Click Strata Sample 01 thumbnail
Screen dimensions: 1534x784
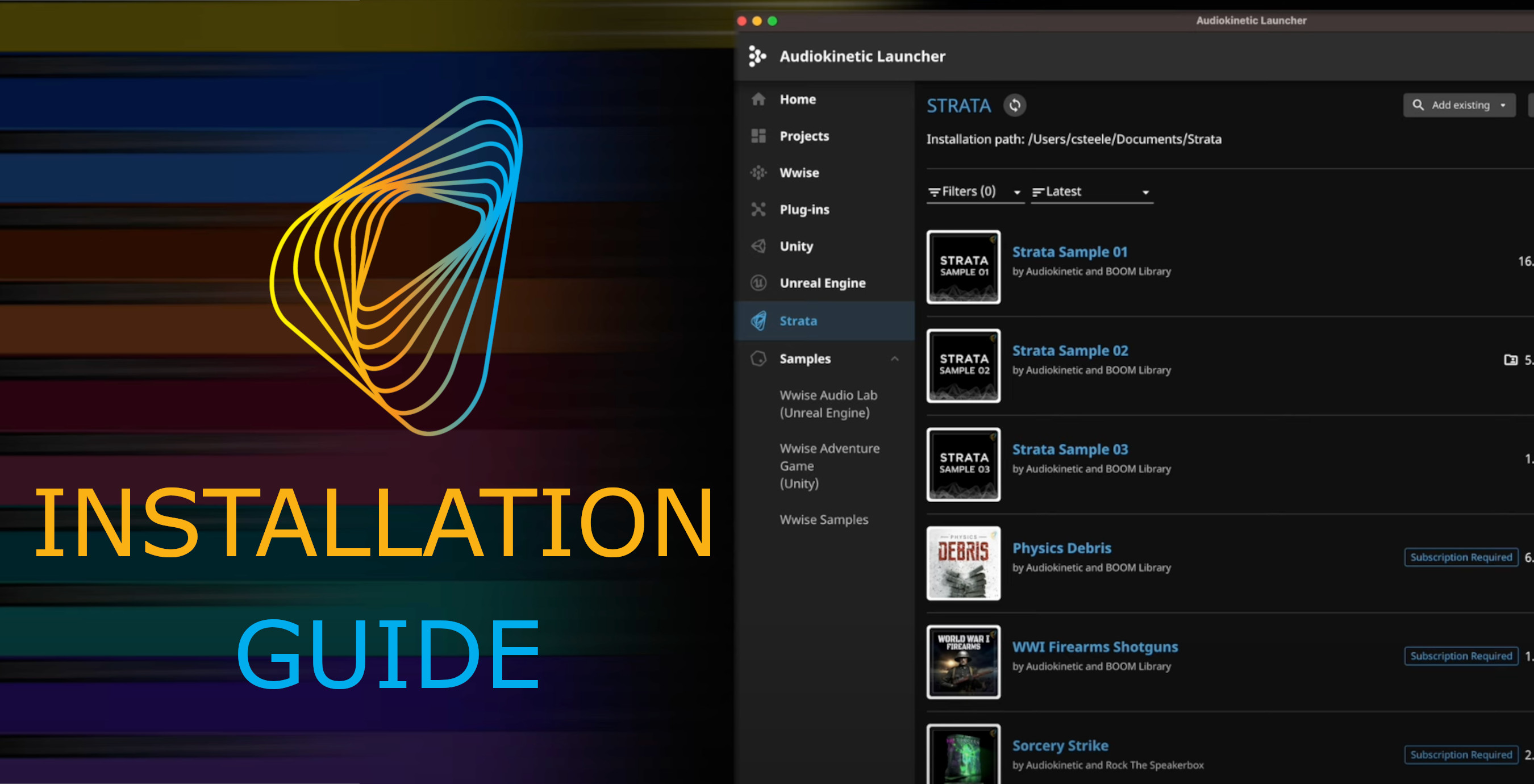[963, 266]
